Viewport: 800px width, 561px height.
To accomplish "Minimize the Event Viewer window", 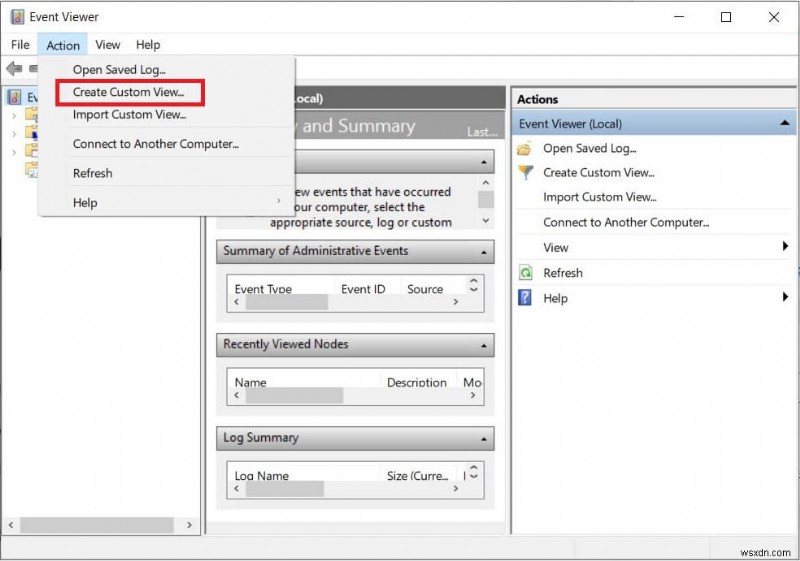I will [x=679, y=17].
